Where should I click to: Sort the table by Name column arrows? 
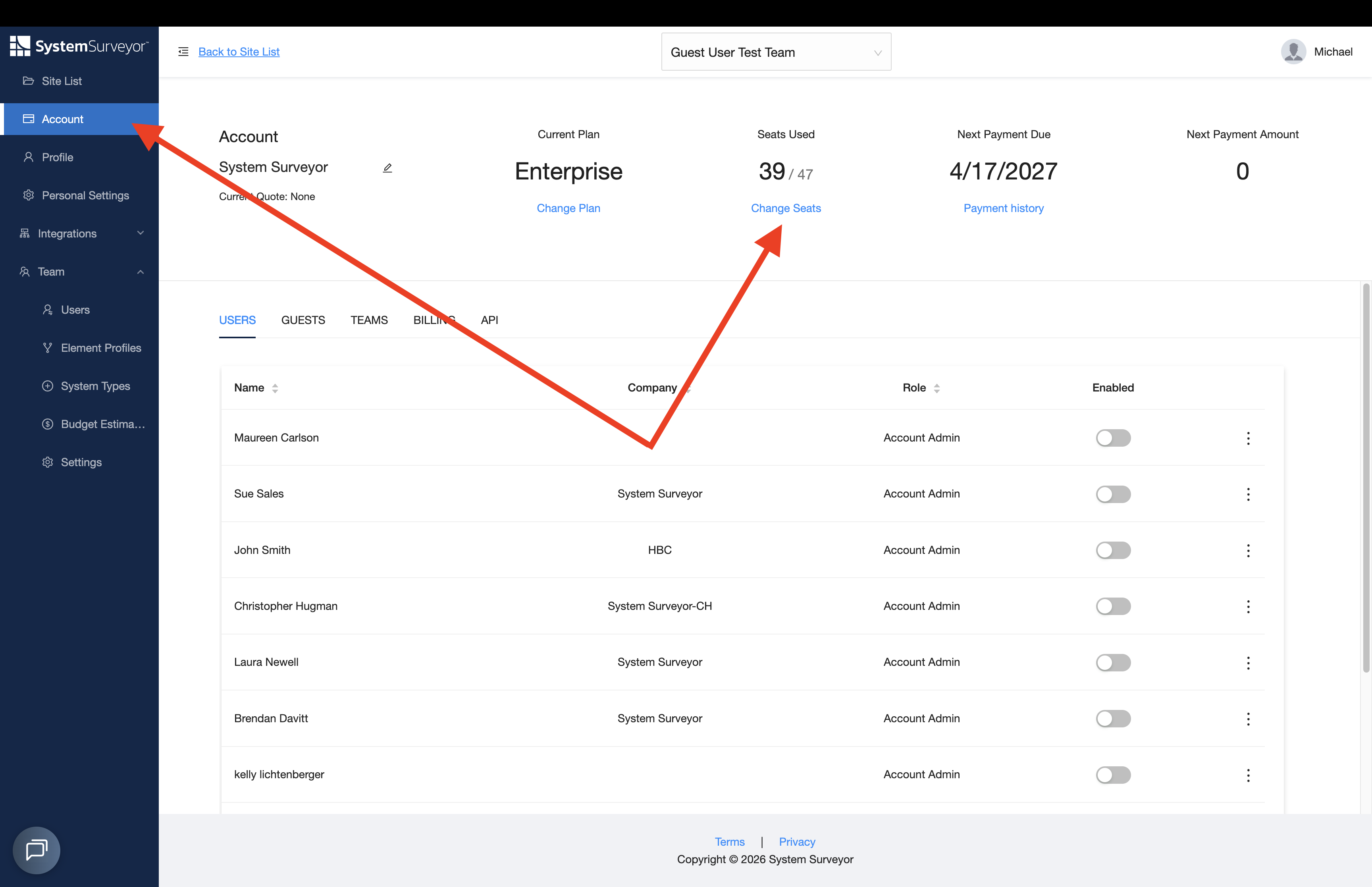point(275,388)
